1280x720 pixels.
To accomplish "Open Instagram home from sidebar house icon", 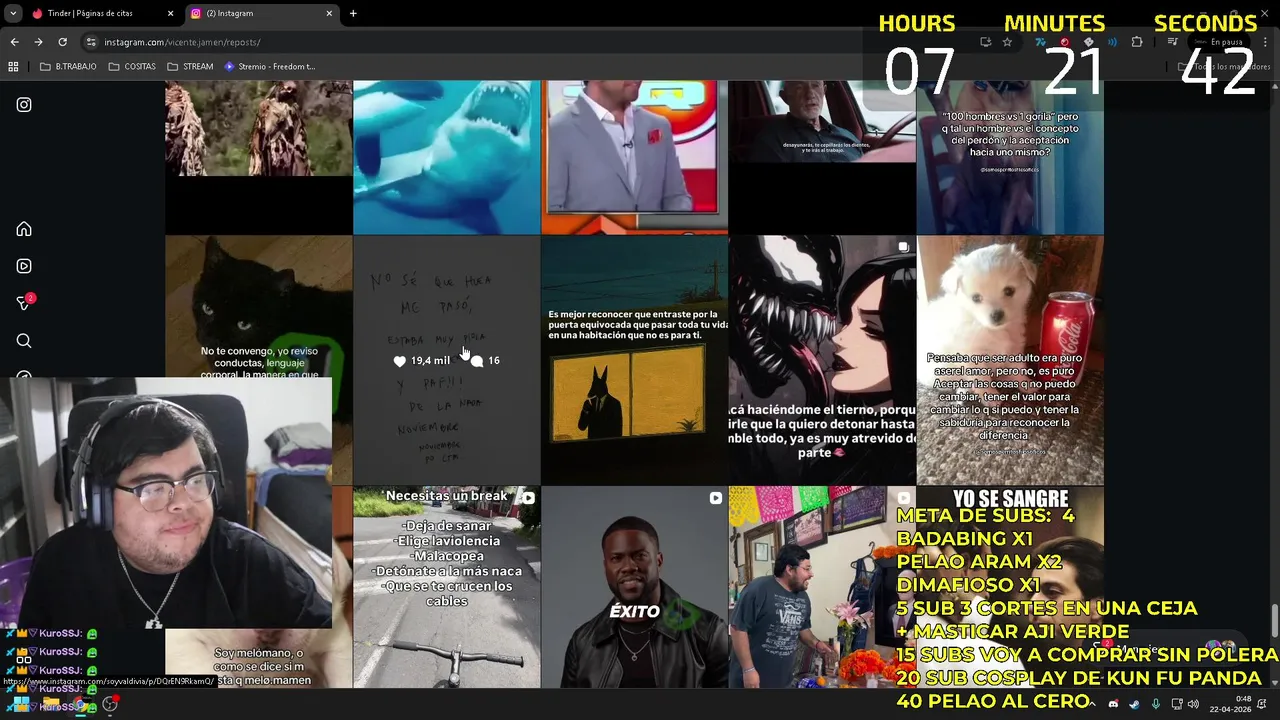I will coord(24,229).
